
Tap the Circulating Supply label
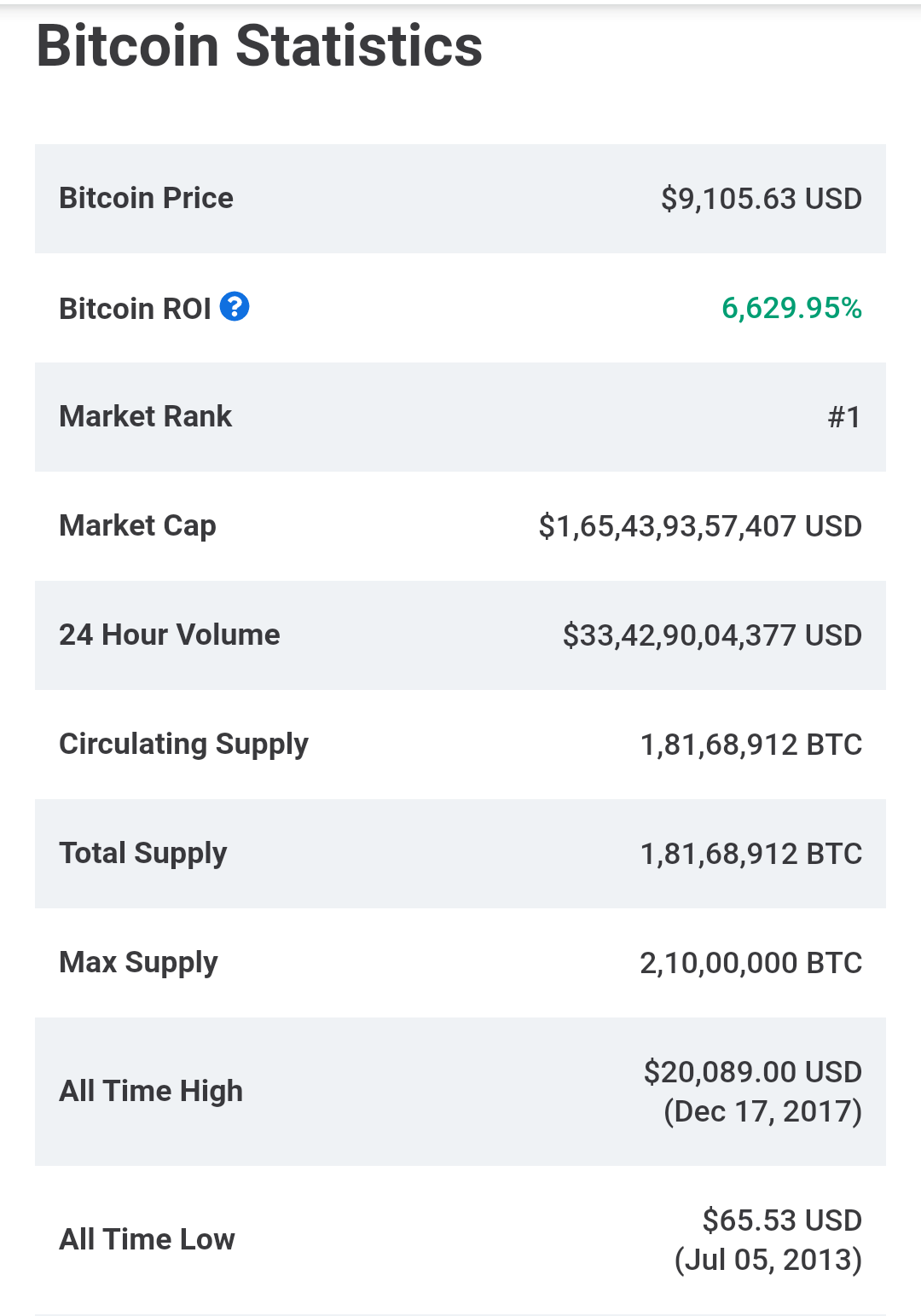[x=183, y=744]
